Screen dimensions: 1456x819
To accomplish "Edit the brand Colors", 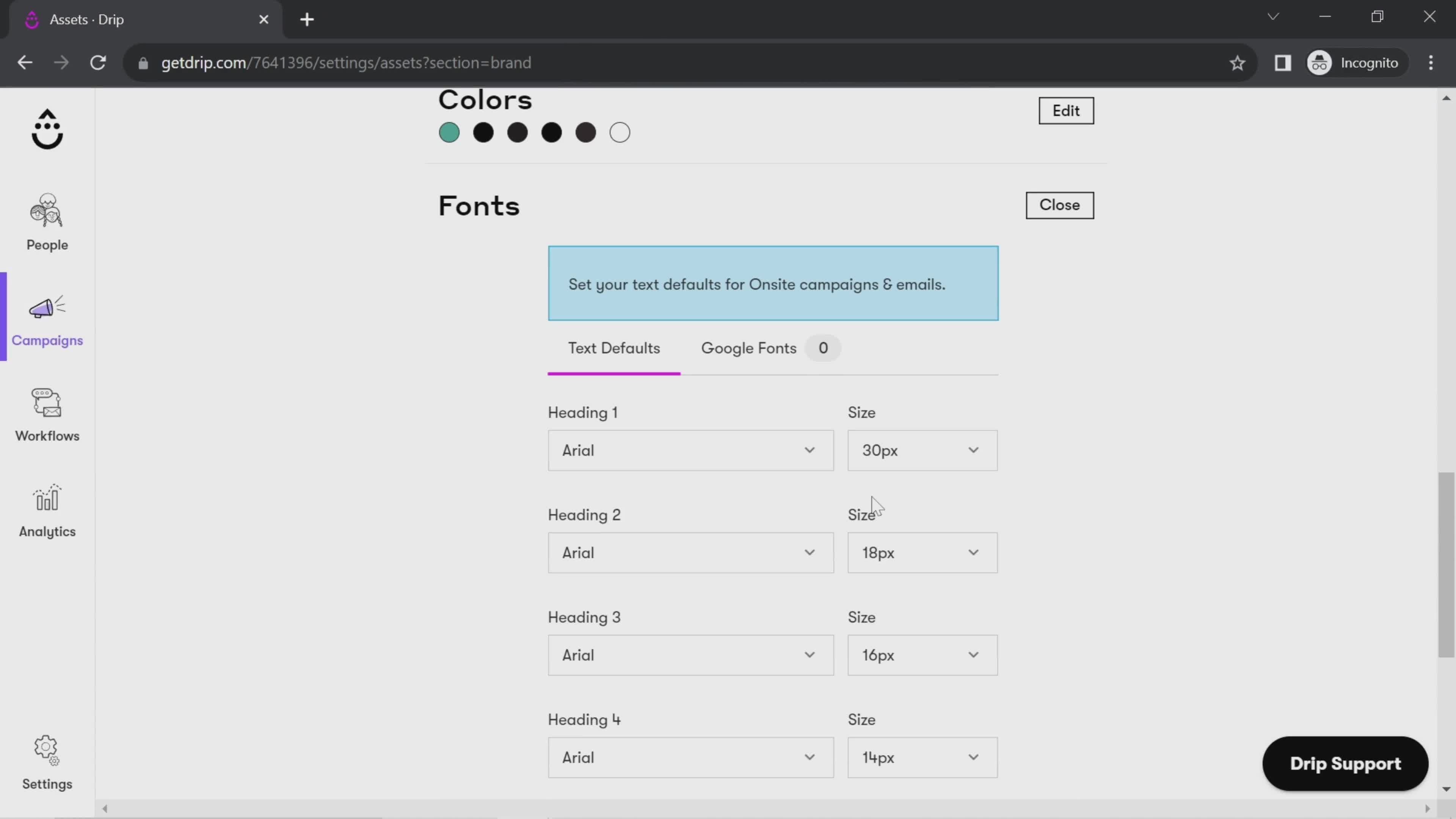I will coord(1066,111).
